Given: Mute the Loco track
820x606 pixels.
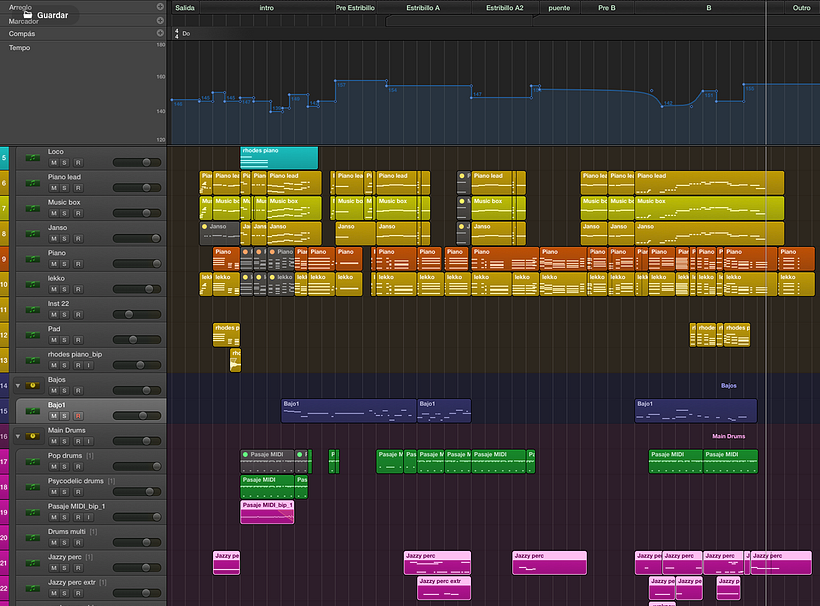Looking at the screenshot, I should [x=54, y=163].
